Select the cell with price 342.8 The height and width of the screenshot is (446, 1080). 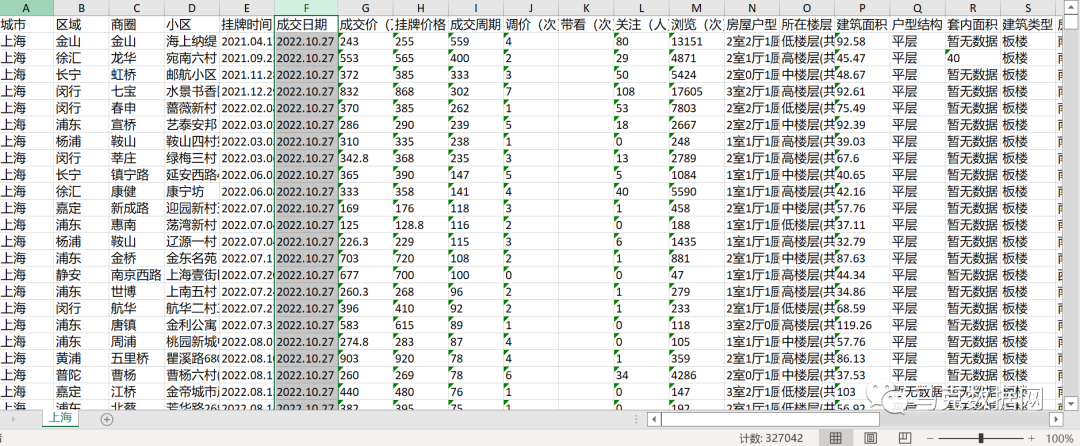(365, 158)
